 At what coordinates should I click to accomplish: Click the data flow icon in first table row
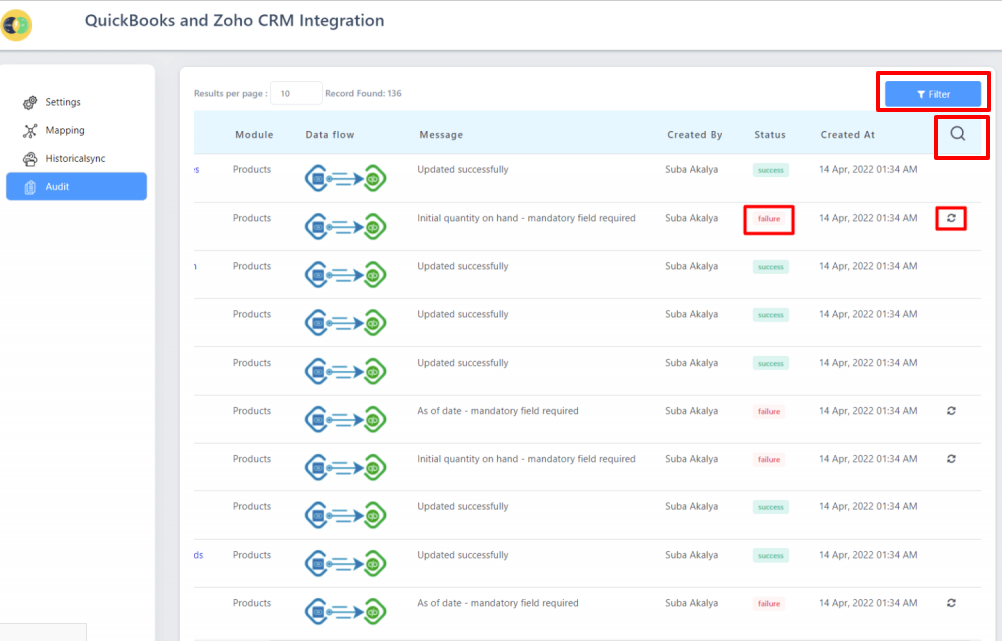pos(346,178)
